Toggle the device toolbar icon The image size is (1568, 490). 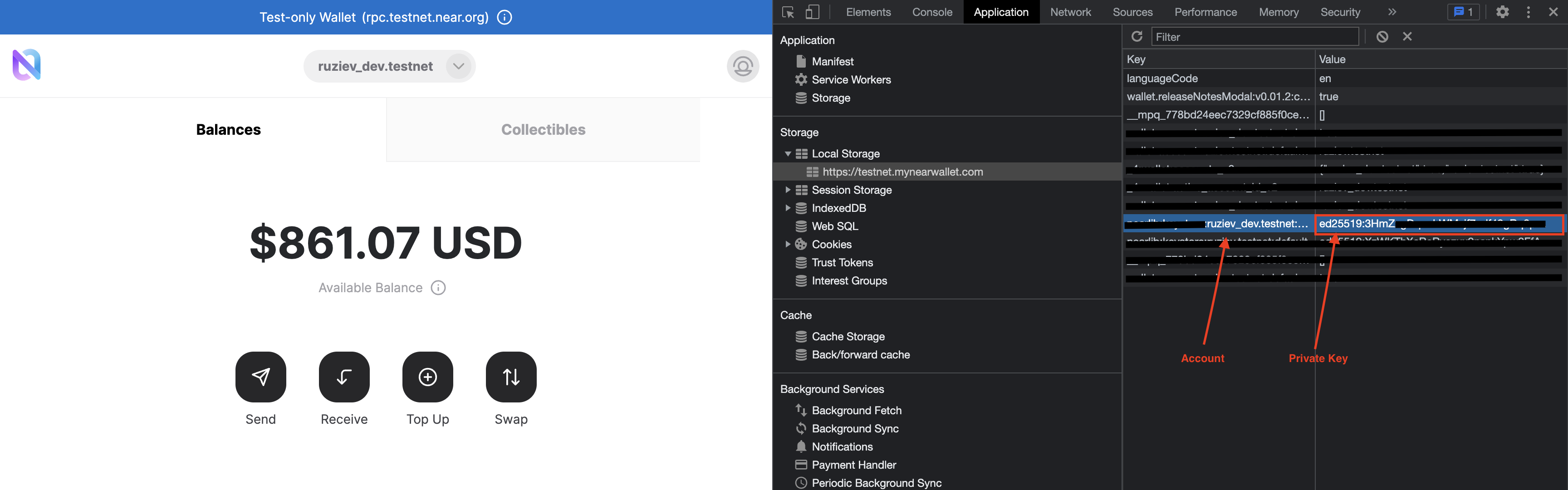812,12
